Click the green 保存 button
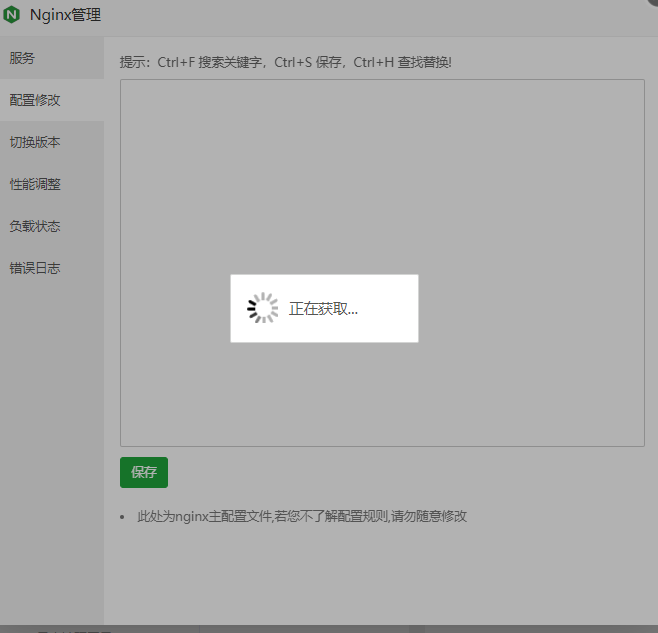 pos(144,472)
